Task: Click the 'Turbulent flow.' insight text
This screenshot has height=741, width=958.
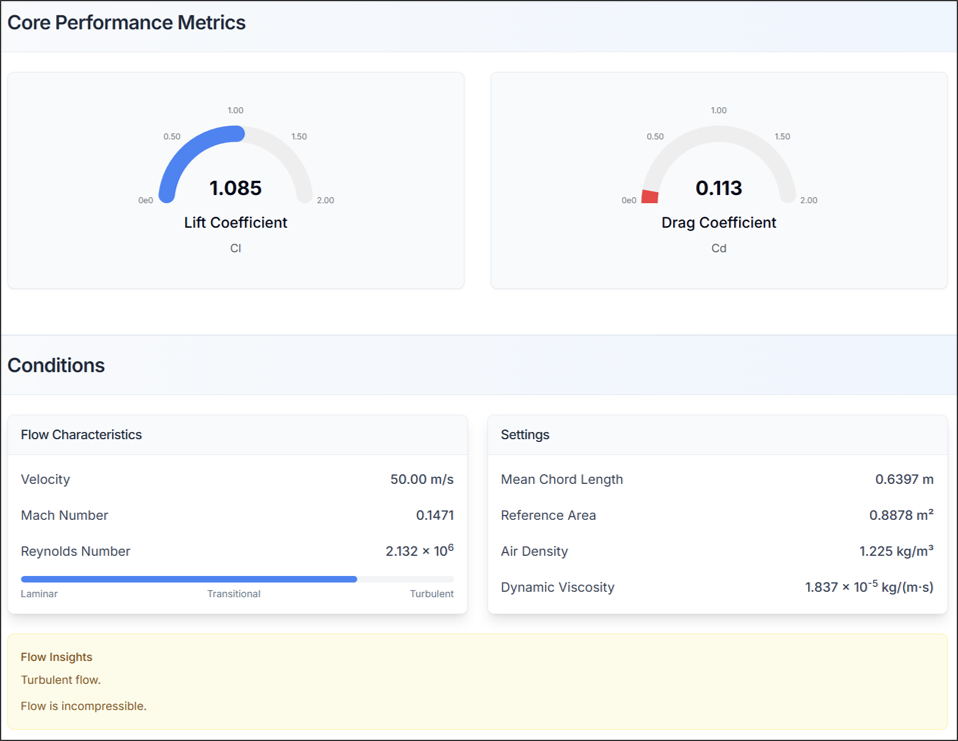Action: point(61,680)
